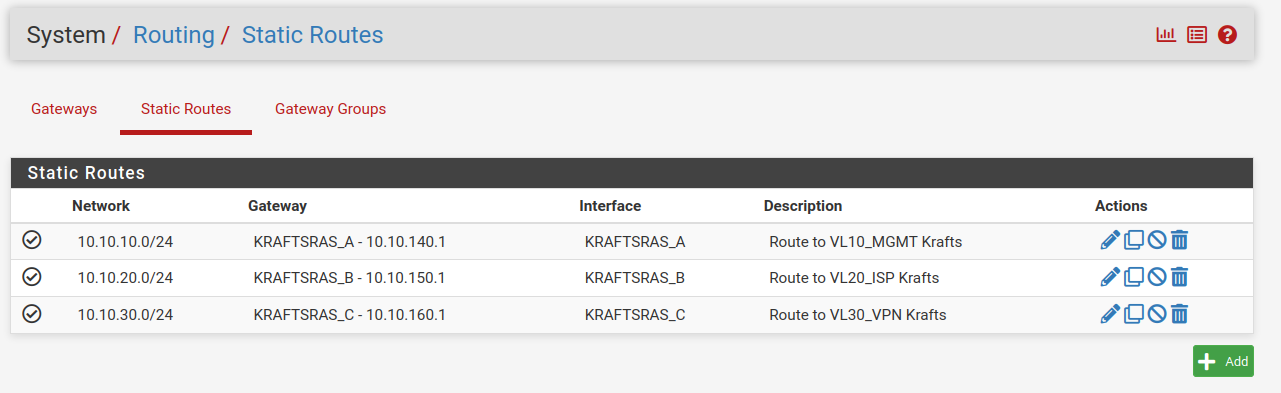
Task: Disable the VL10_MGMT Krafts route
Action: (x=1157, y=240)
